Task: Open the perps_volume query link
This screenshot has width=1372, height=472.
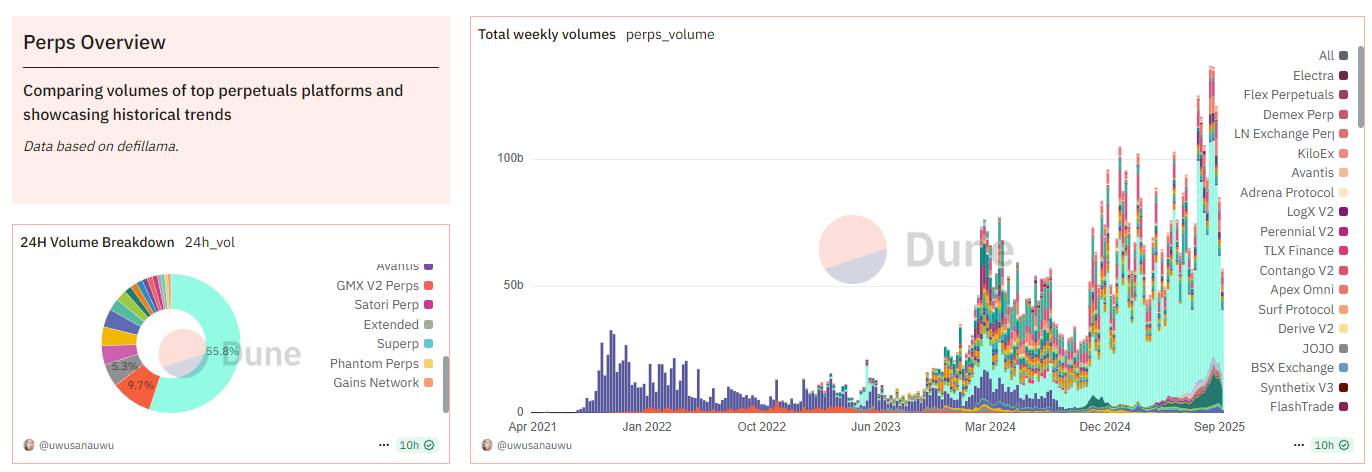Action: point(670,34)
